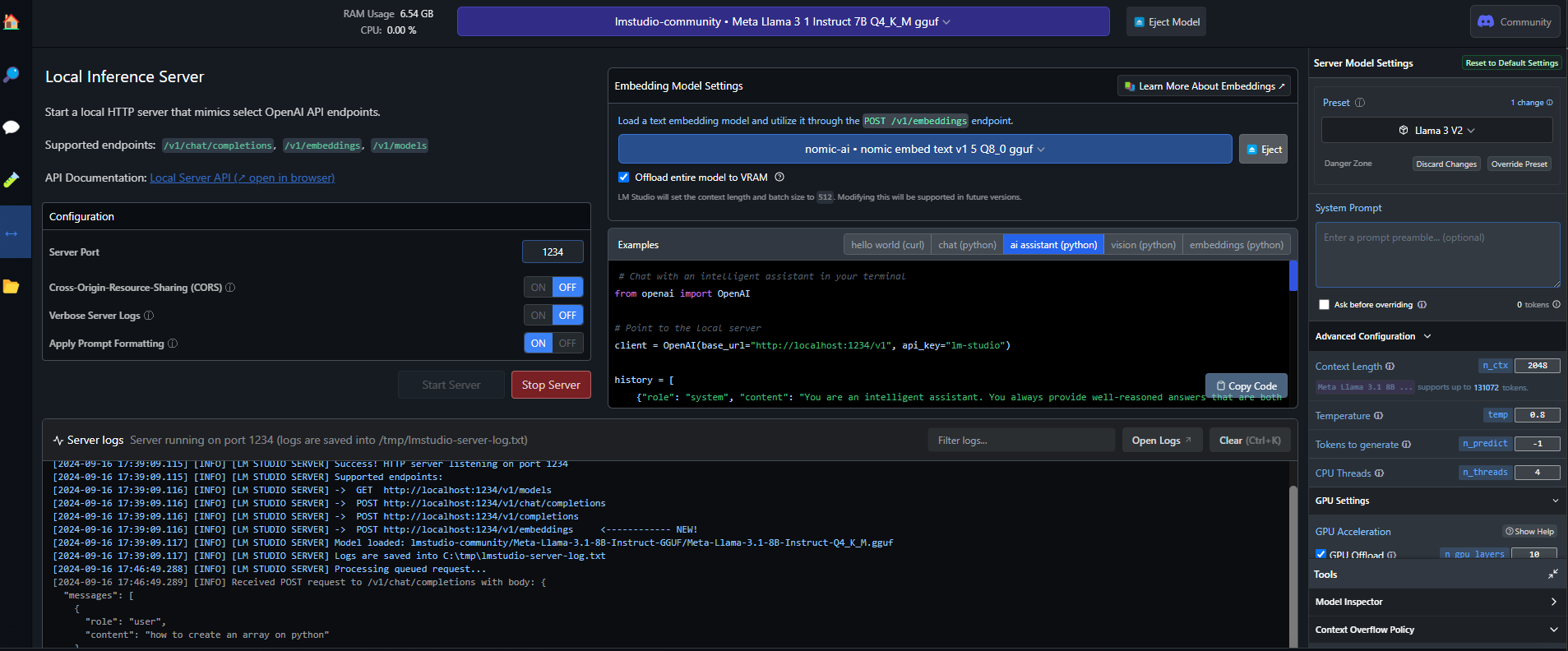Click the Tokens to generate info icon
The height and width of the screenshot is (651, 1568).
click(x=1406, y=445)
